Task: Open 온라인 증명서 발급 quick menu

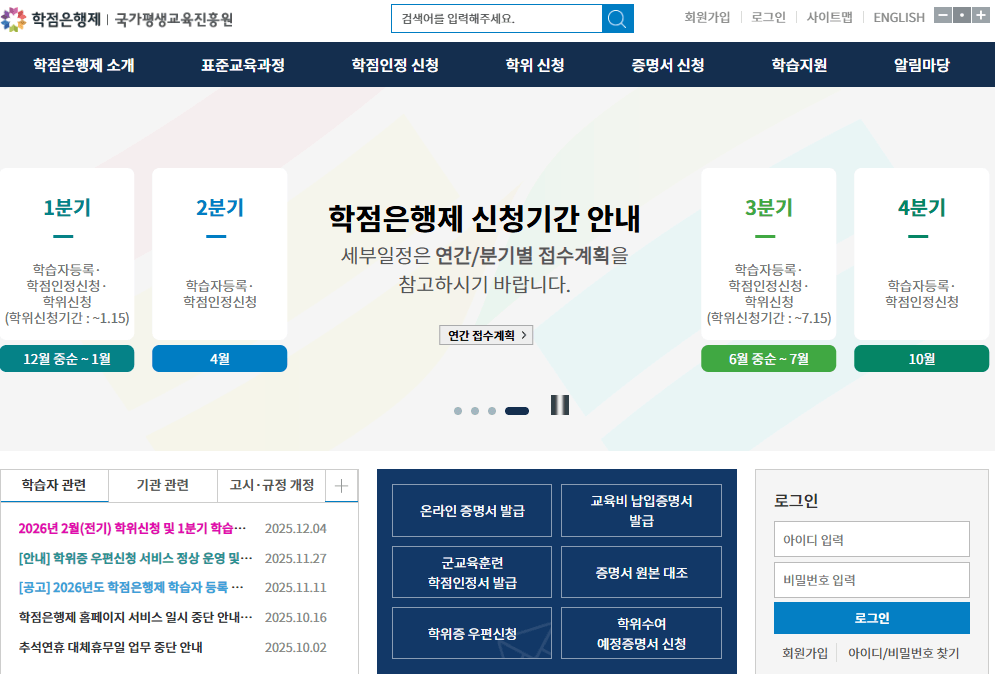Action: tap(471, 510)
